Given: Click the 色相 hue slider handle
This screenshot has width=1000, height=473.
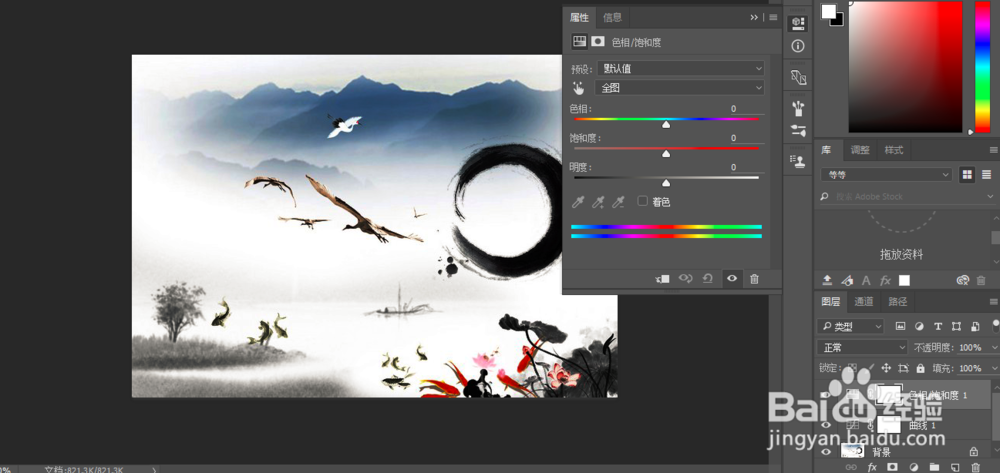Looking at the screenshot, I should [666, 125].
